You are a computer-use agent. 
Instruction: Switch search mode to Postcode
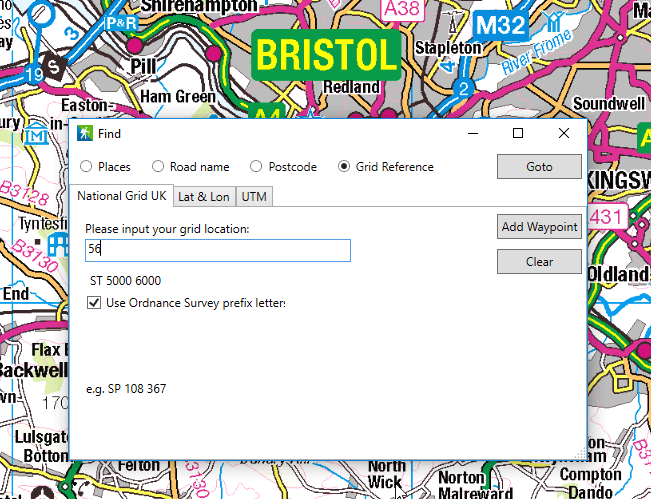(257, 167)
